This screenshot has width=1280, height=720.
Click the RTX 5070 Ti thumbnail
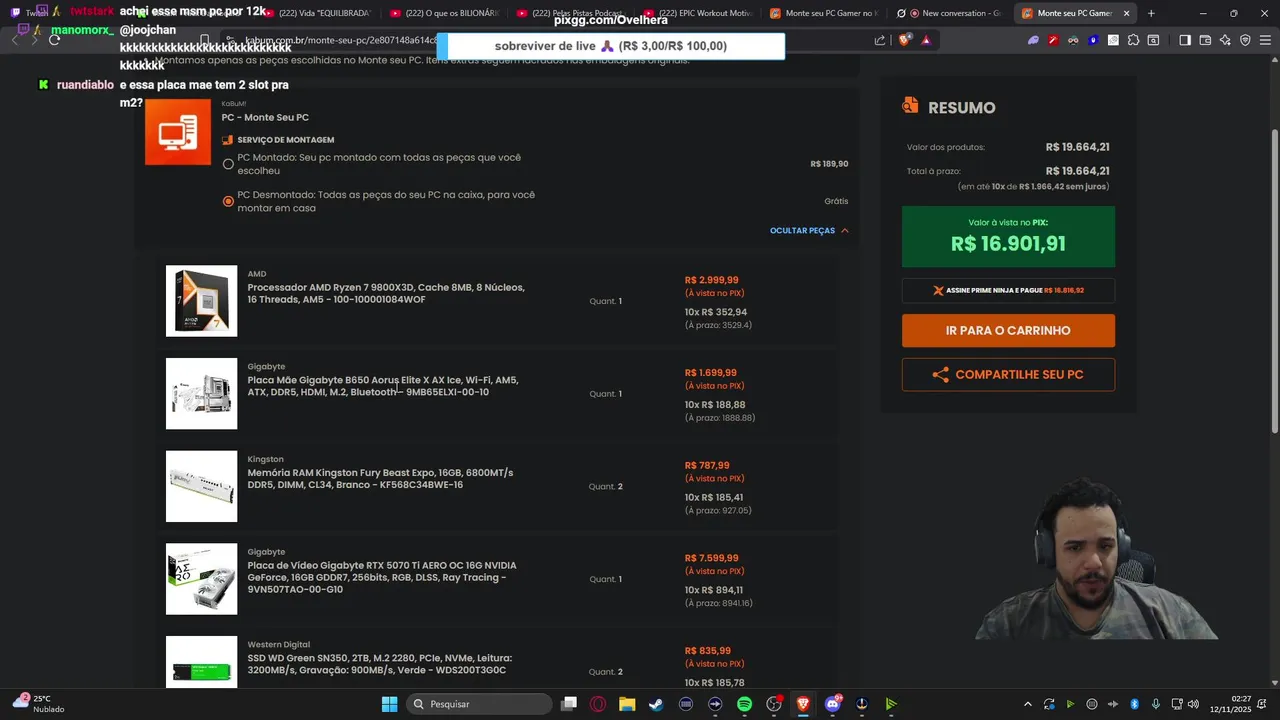[201, 579]
